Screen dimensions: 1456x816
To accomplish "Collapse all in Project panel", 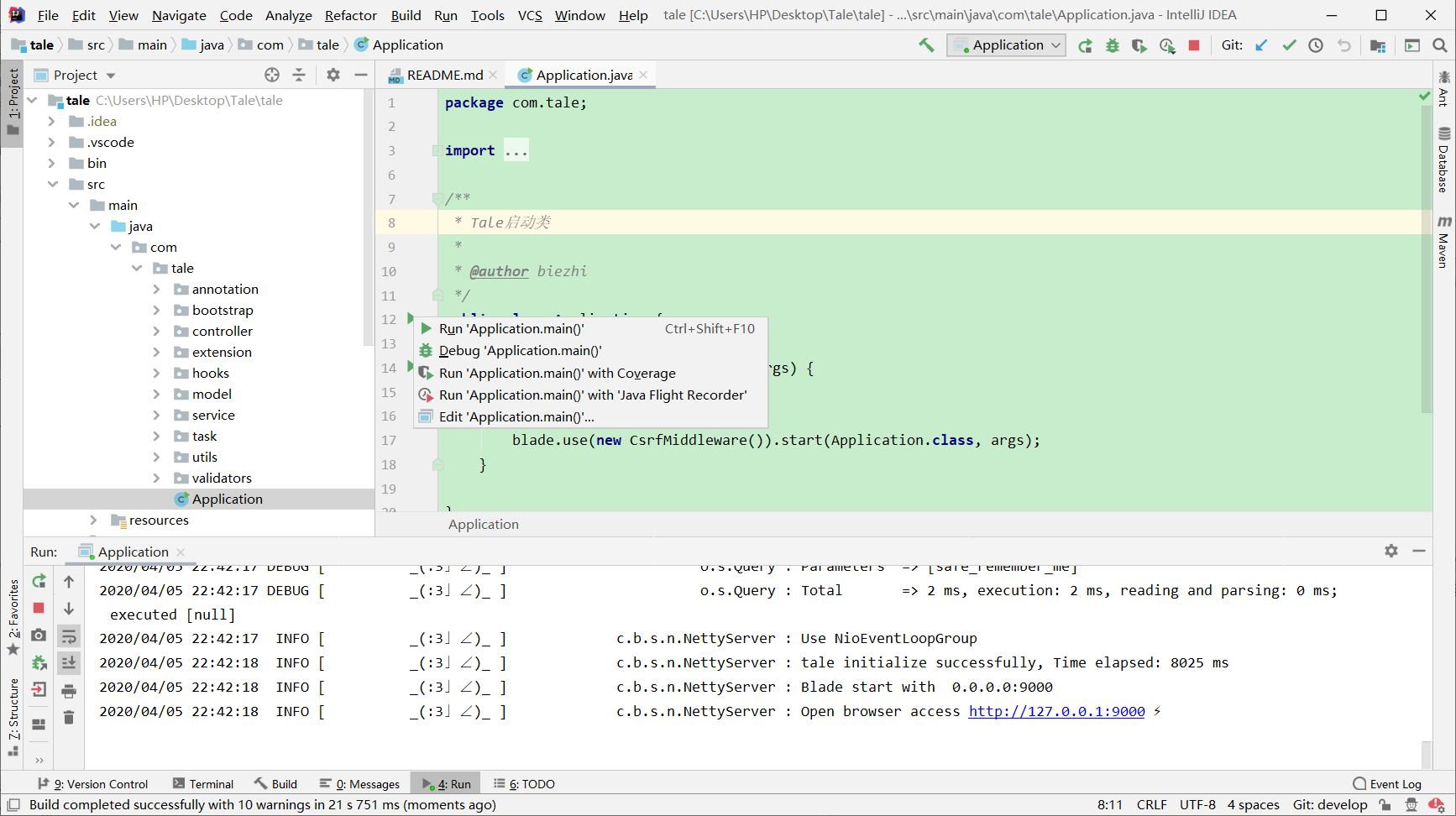I will click(x=299, y=75).
